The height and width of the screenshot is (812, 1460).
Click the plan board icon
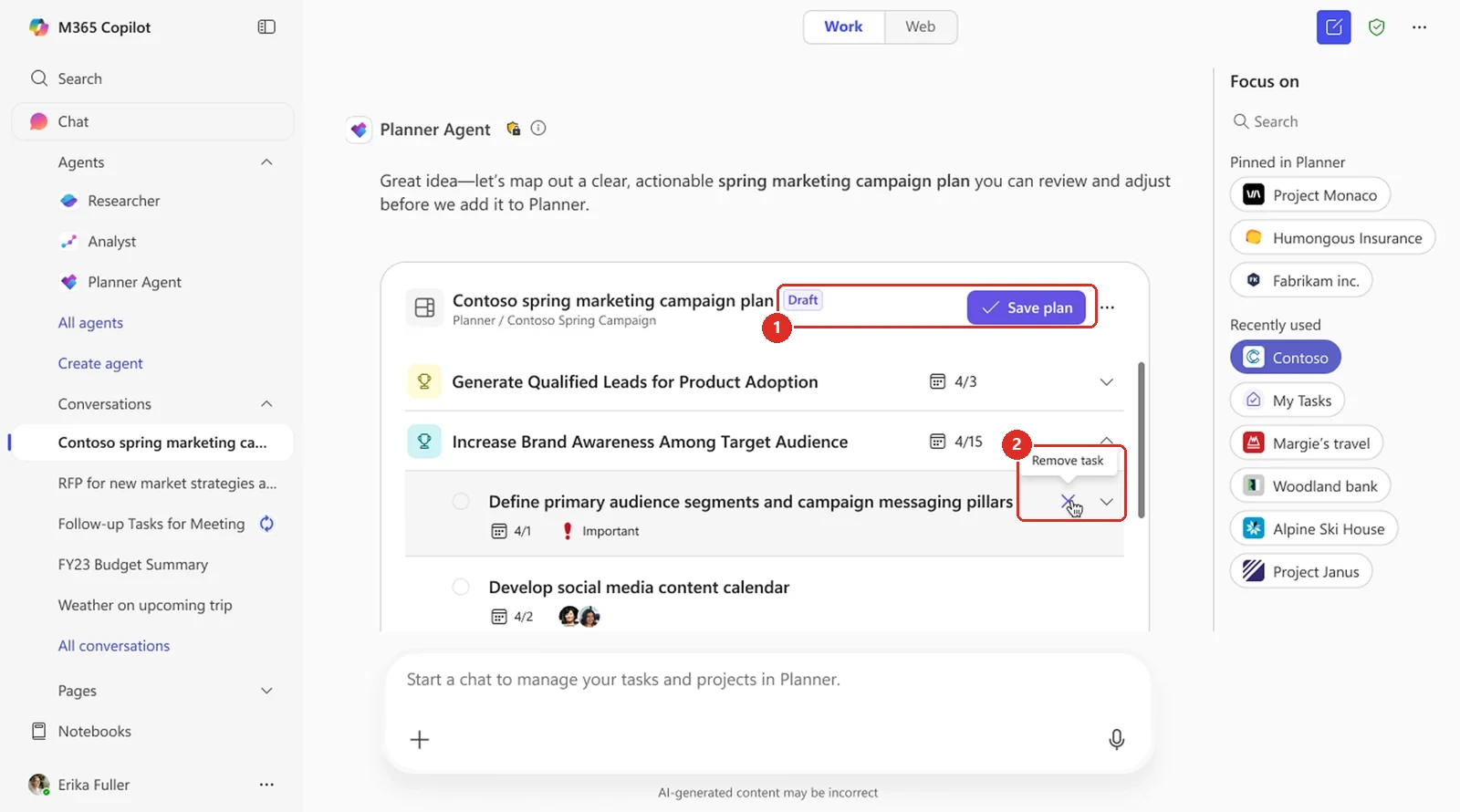pos(424,307)
